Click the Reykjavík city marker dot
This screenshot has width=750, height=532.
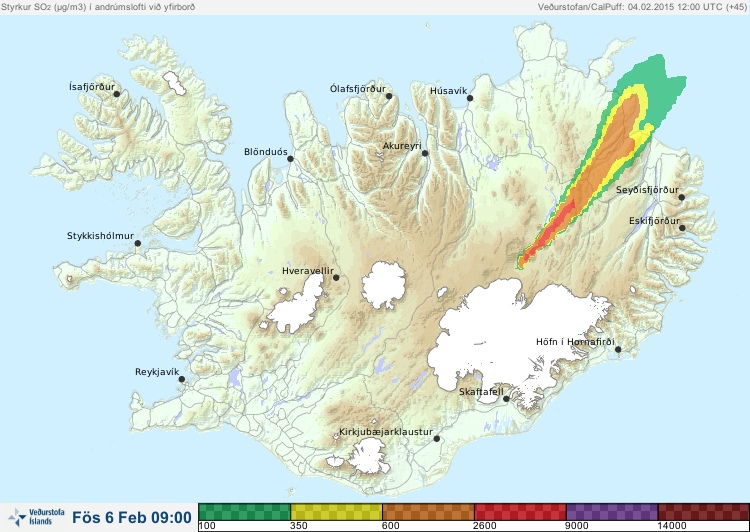[182, 379]
